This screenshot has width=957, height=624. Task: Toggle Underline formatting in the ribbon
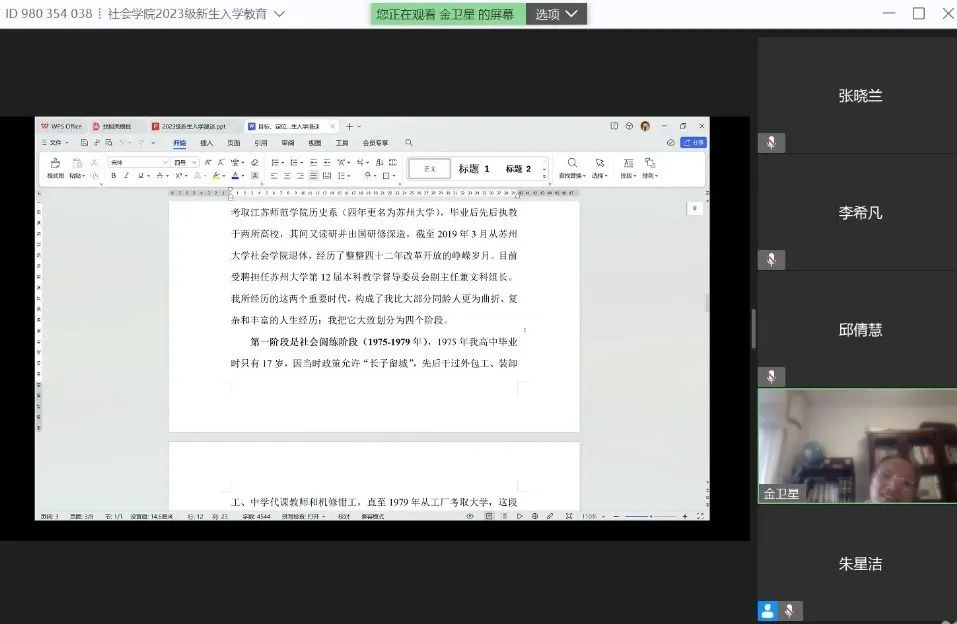139,176
